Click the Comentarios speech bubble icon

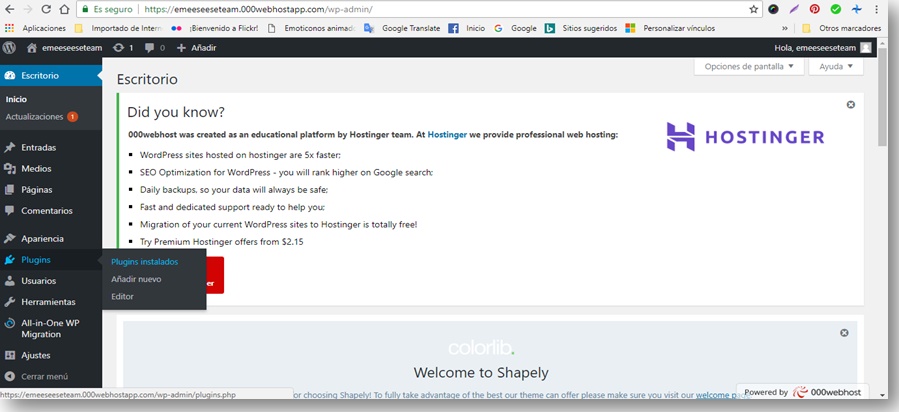[10, 211]
